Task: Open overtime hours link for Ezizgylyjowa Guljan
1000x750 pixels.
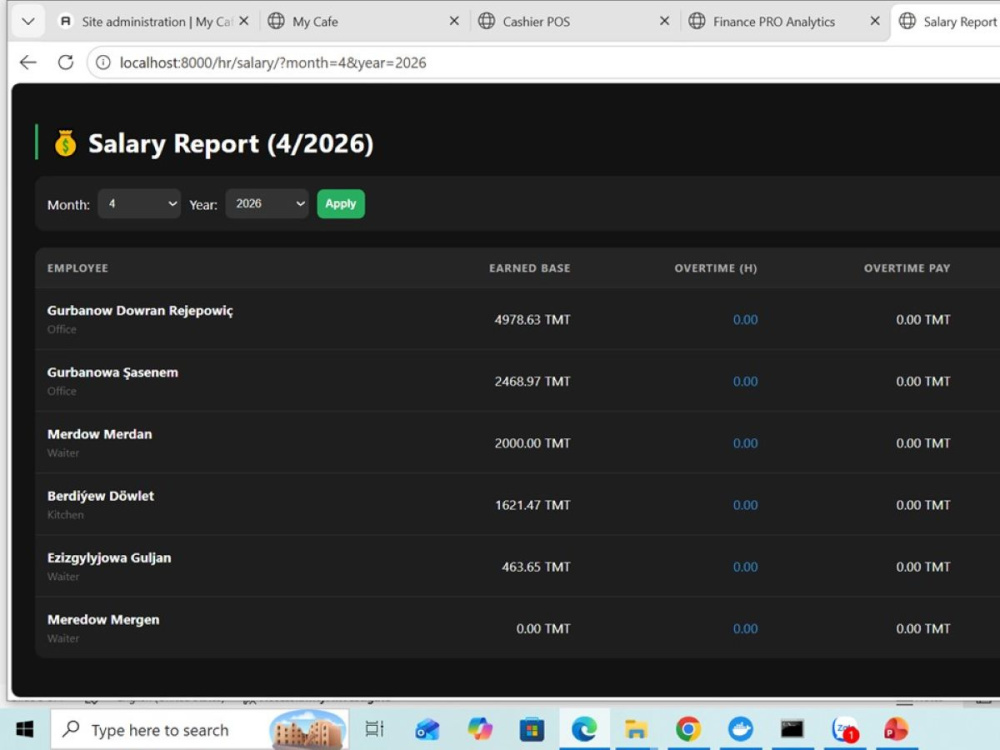Action: pos(745,567)
